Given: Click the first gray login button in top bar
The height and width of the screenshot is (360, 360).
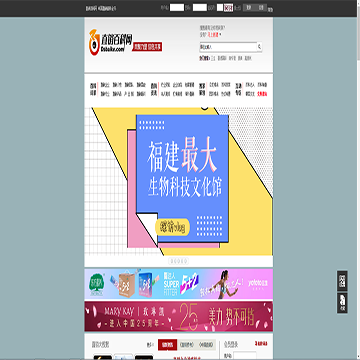Looking at the screenshot, I should (x=249, y=7).
